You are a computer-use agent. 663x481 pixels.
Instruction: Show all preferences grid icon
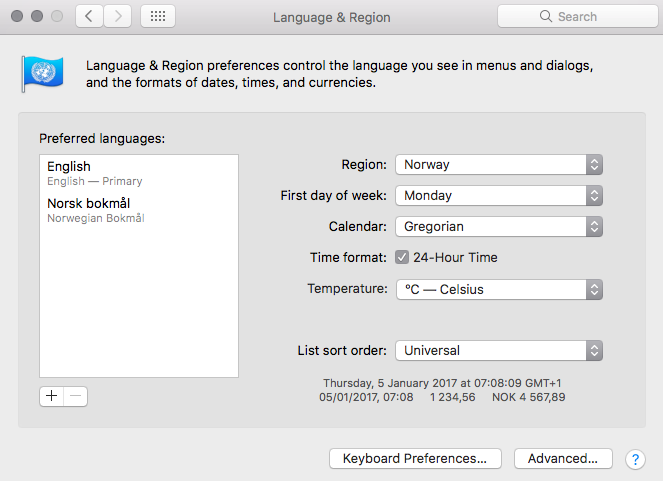click(x=158, y=17)
